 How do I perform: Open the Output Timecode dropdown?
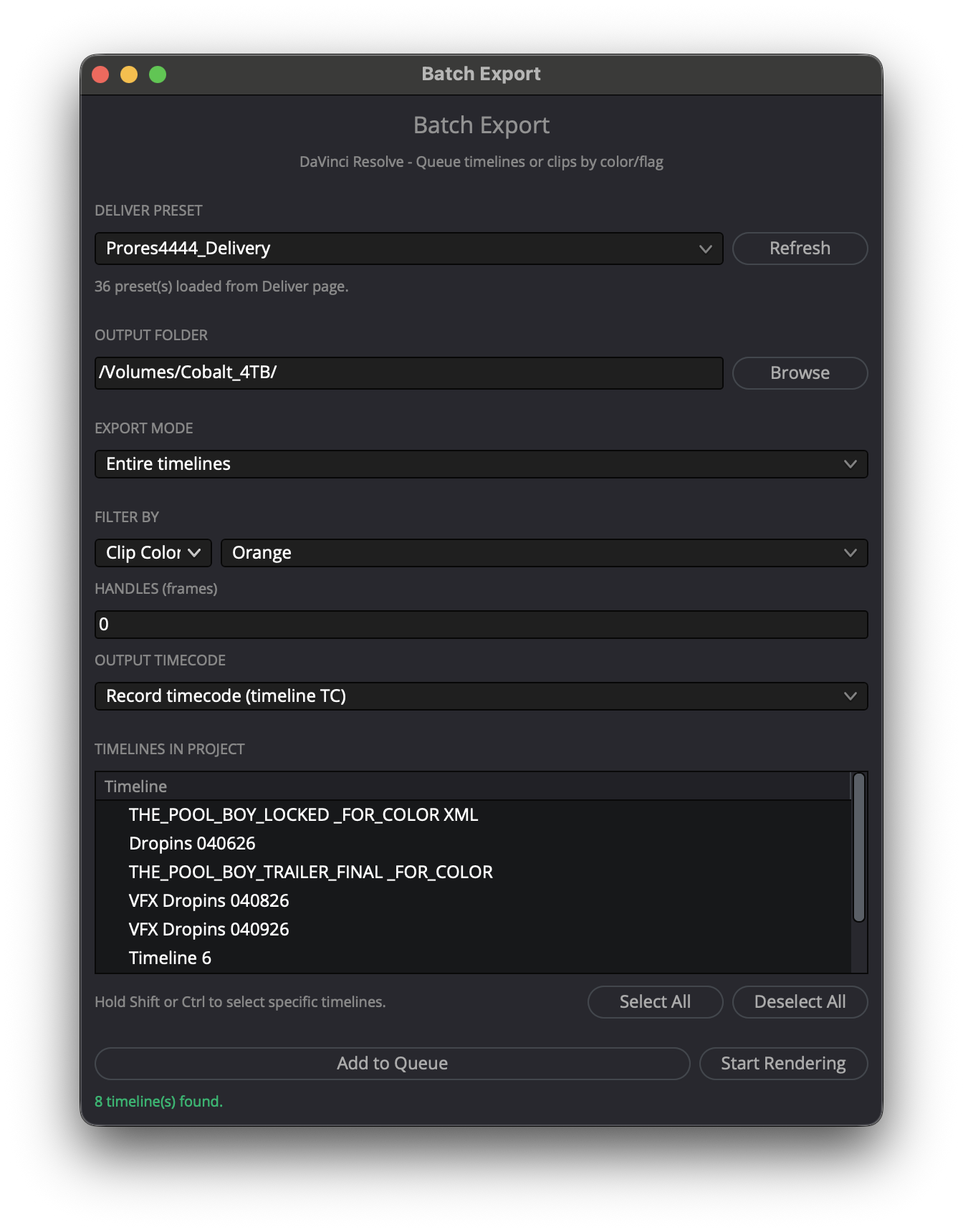pyautogui.click(x=481, y=696)
